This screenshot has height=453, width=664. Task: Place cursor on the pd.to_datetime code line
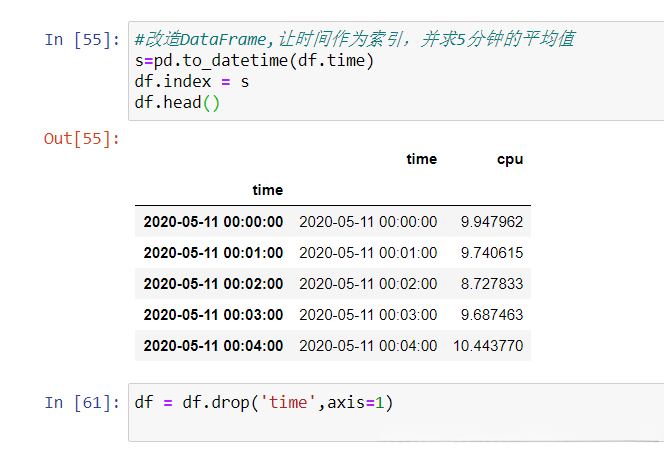pyautogui.click(x=254, y=61)
